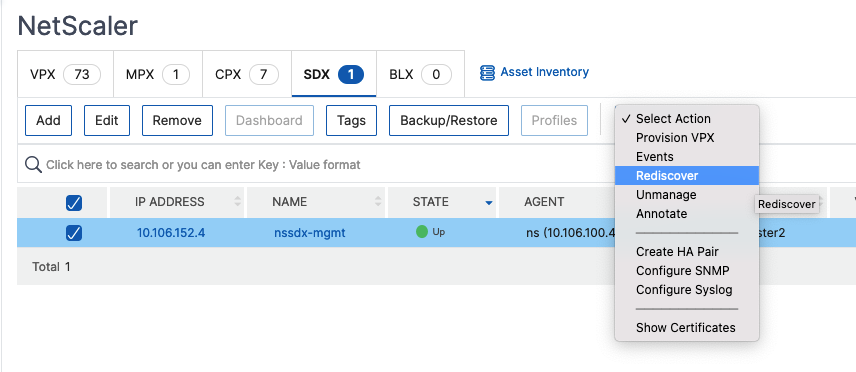This screenshot has height=372, width=856.
Task: Click the Asset Inventory icon
Action: tap(487, 73)
